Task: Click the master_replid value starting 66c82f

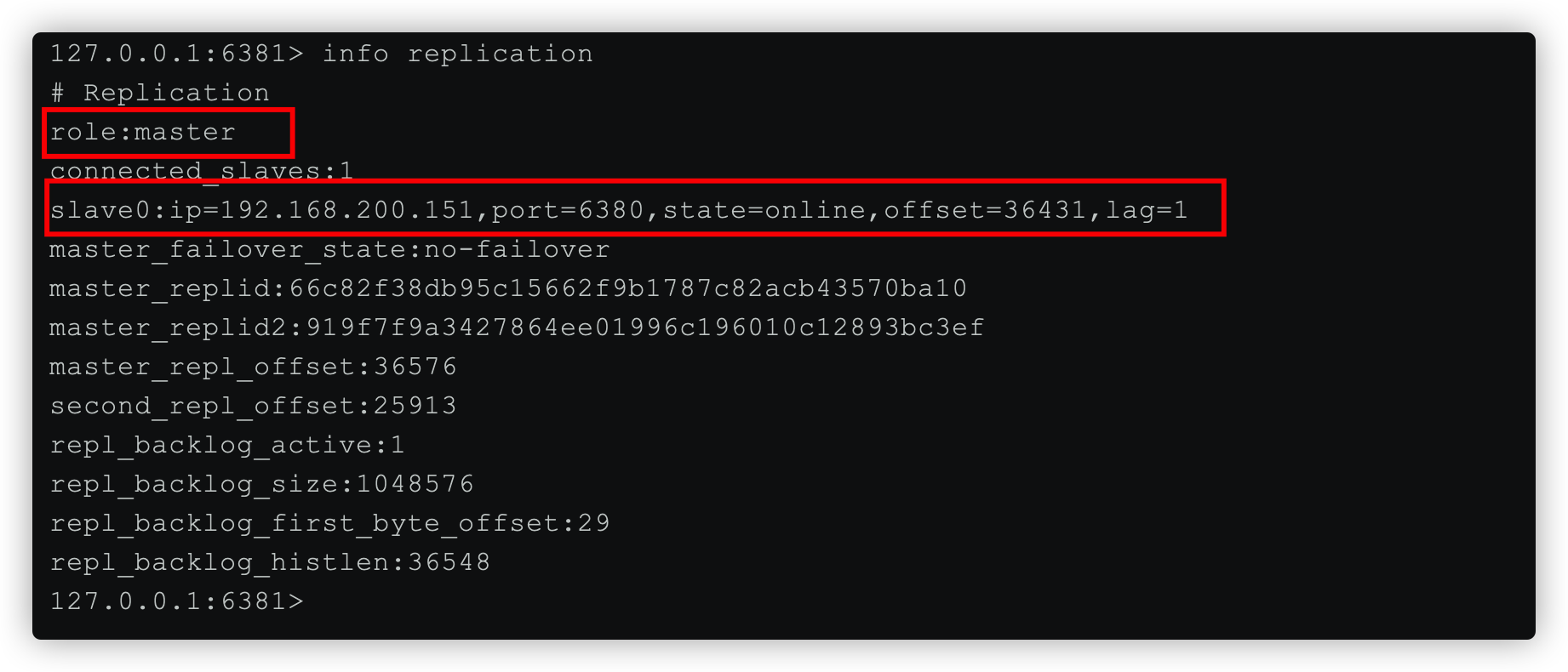Action: coord(627,288)
